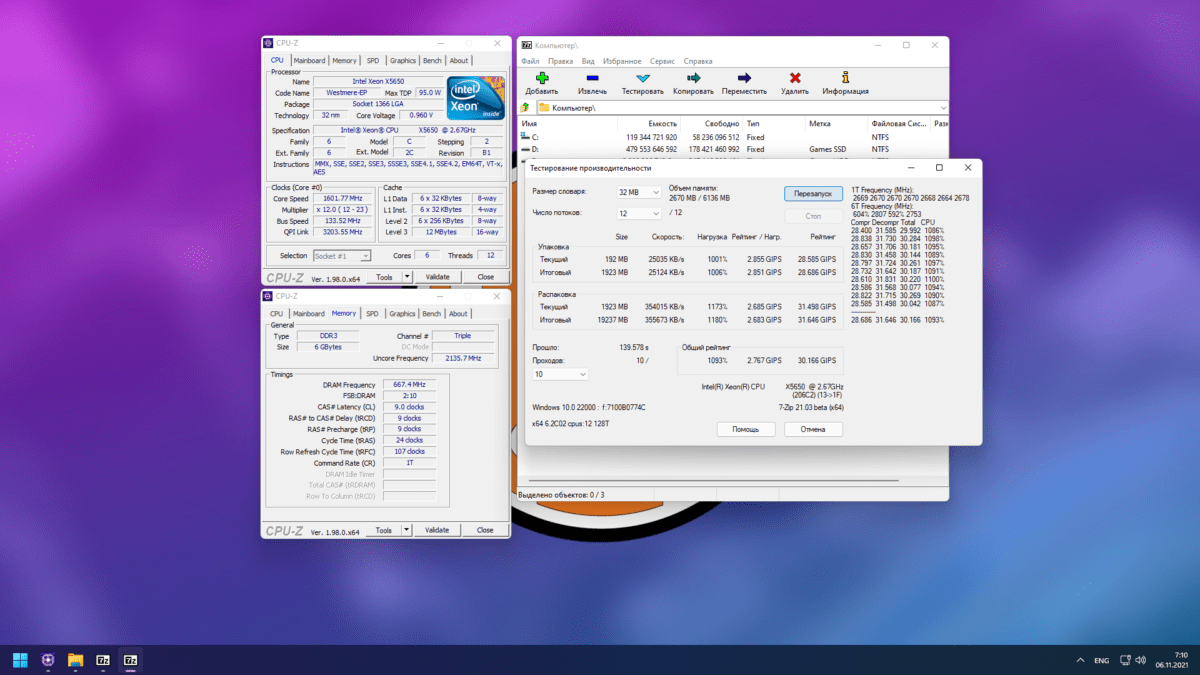Click the 119 344 721 920 capacity cell
Viewport: 1200px width, 675px height.
tap(652, 137)
